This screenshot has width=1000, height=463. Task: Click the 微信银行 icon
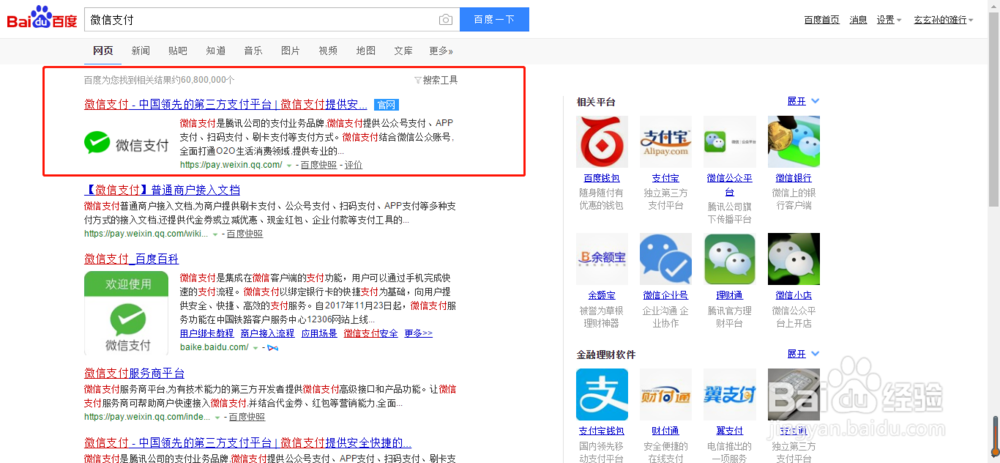pyautogui.click(x=794, y=142)
